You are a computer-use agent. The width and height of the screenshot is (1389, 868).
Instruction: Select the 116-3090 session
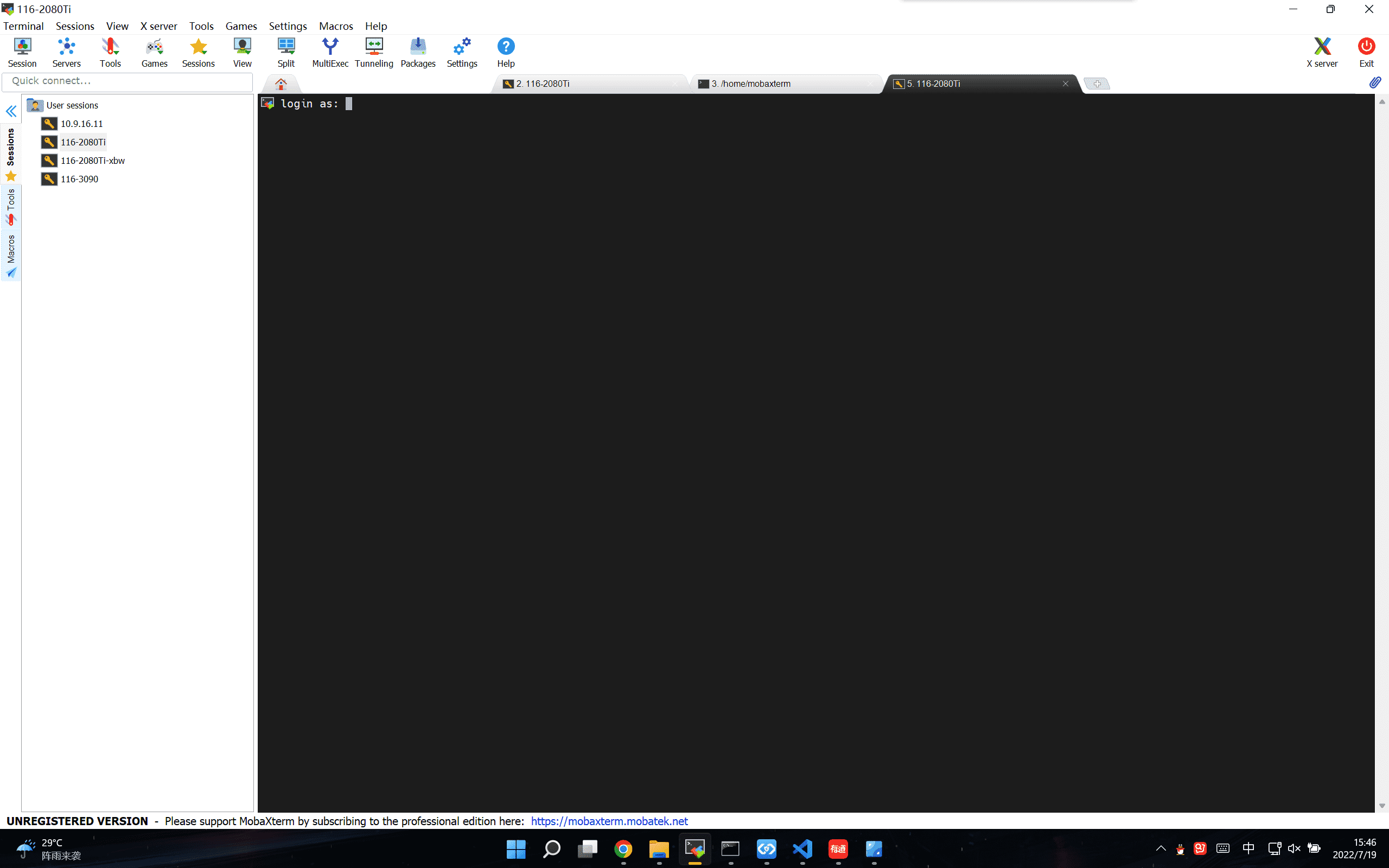coord(70,178)
